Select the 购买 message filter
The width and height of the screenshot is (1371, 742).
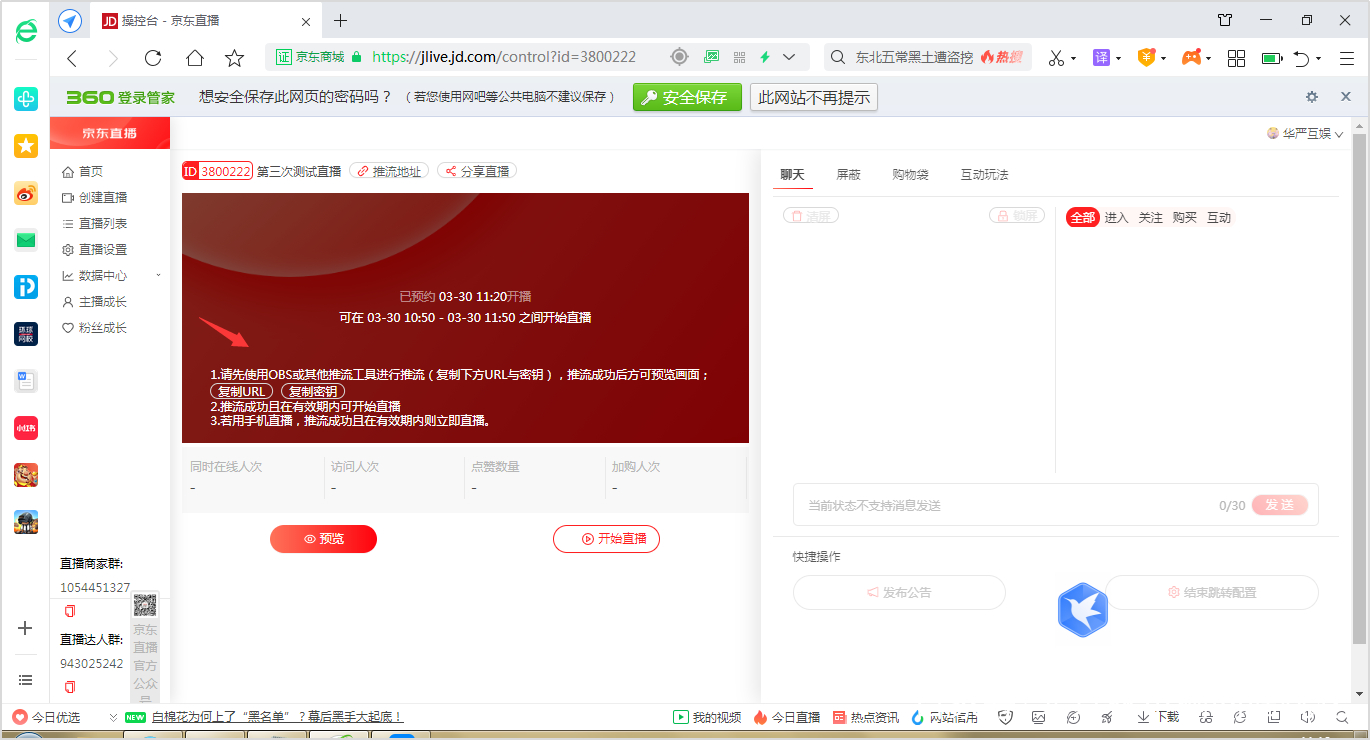coord(1184,217)
